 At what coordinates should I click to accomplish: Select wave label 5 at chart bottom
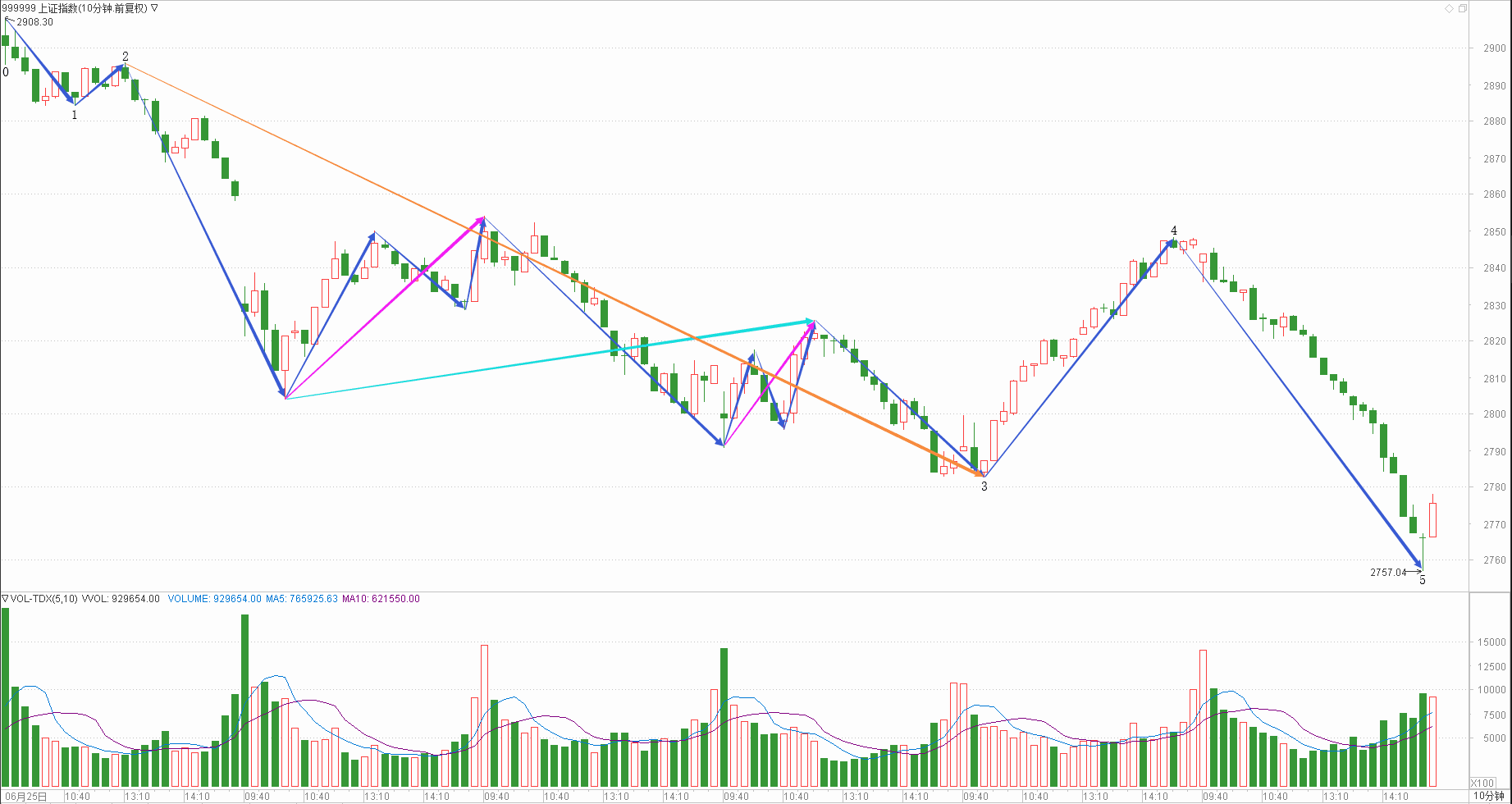click(x=1423, y=580)
